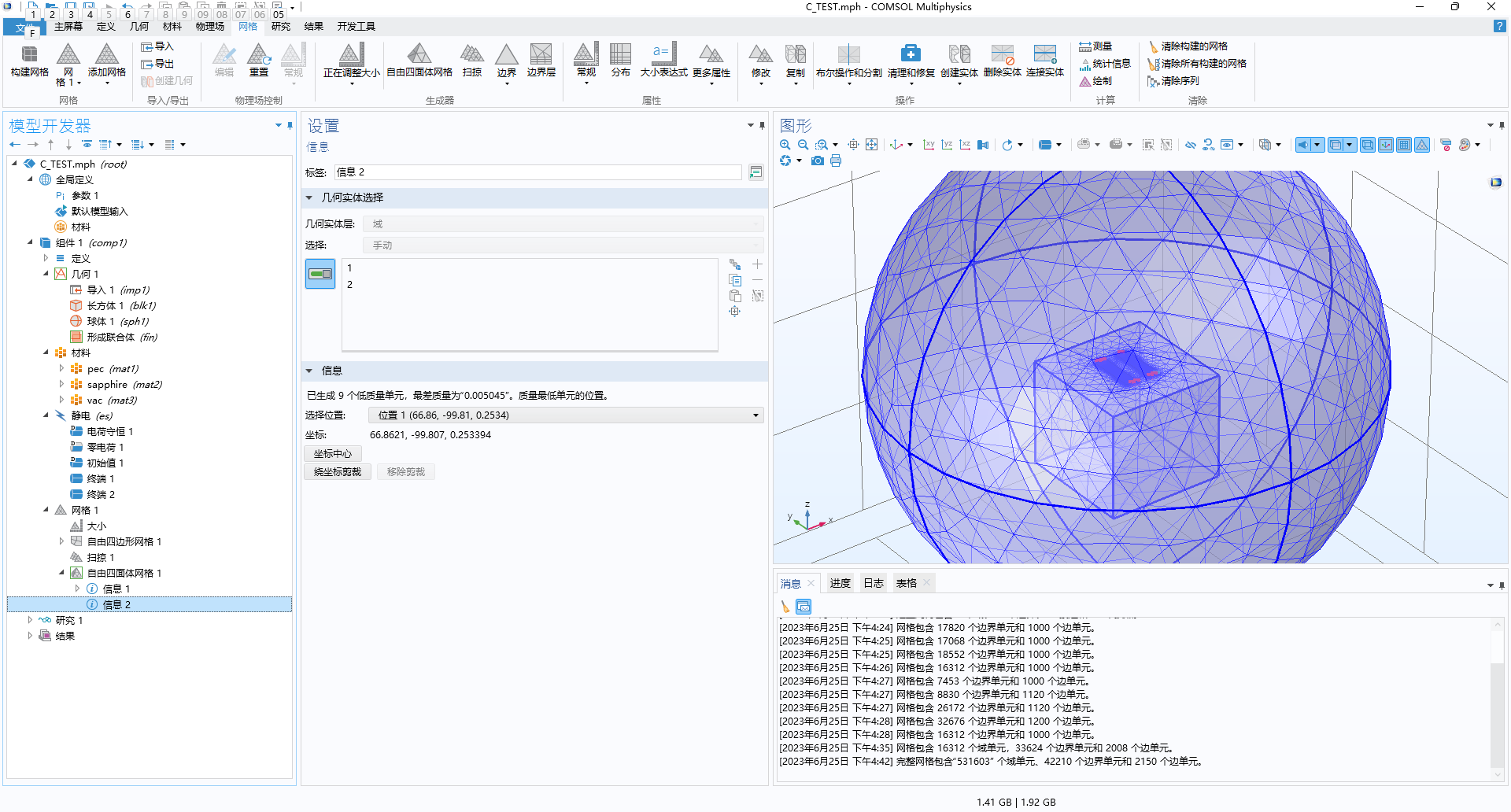Click the 绘制 plot mesh button
The image size is (1511, 812).
point(1095,81)
